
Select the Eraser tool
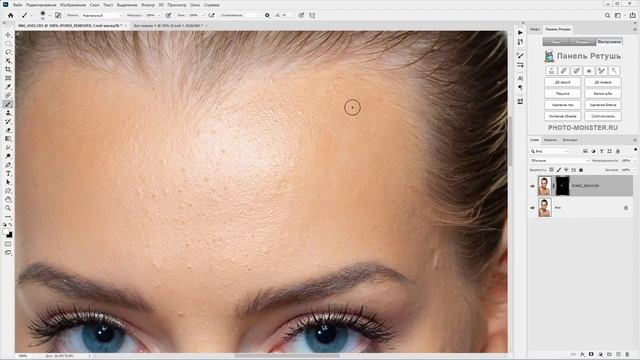coord(8,130)
